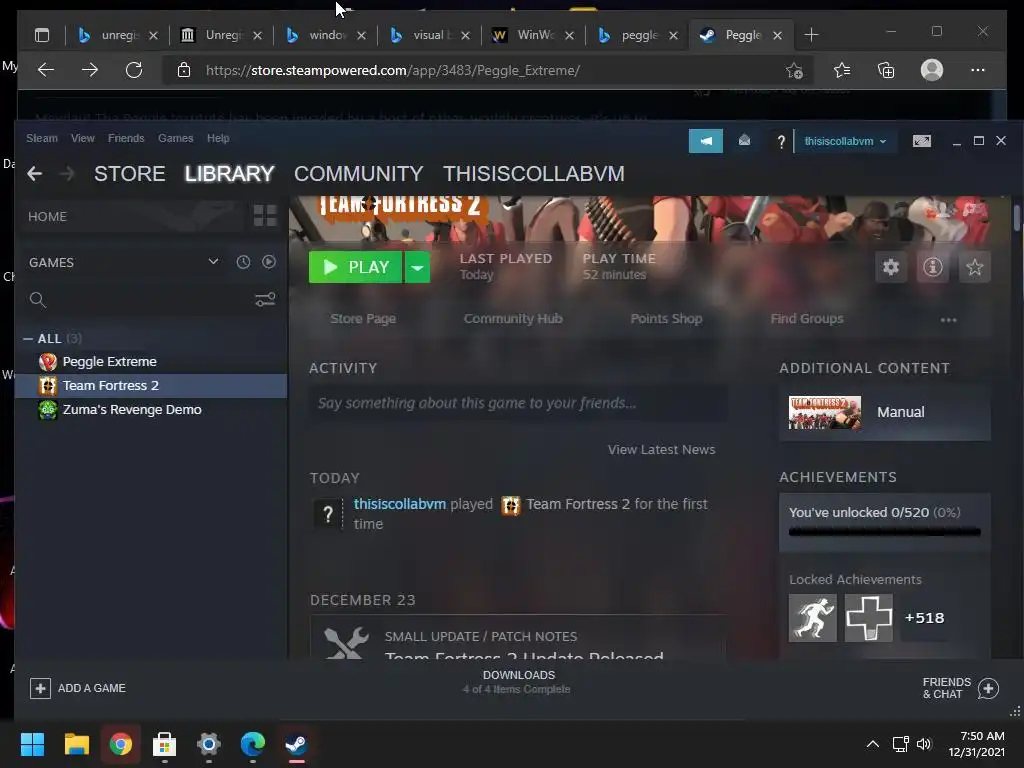The height and width of the screenshot is (768, 1024).
Task: Click the library search magnifier icon
Action: tap(38, 300)
